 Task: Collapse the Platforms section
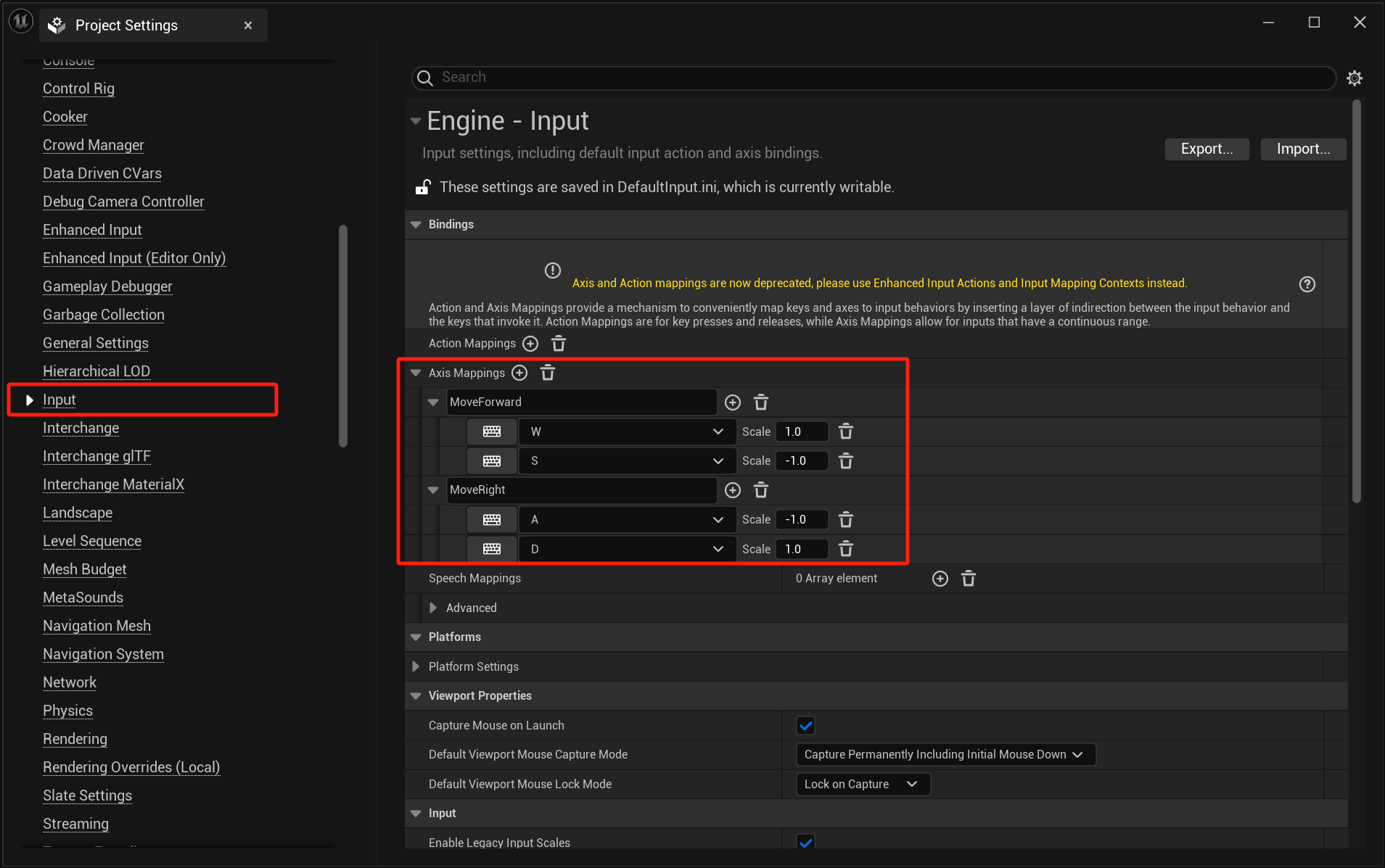(x=416, y=637)
